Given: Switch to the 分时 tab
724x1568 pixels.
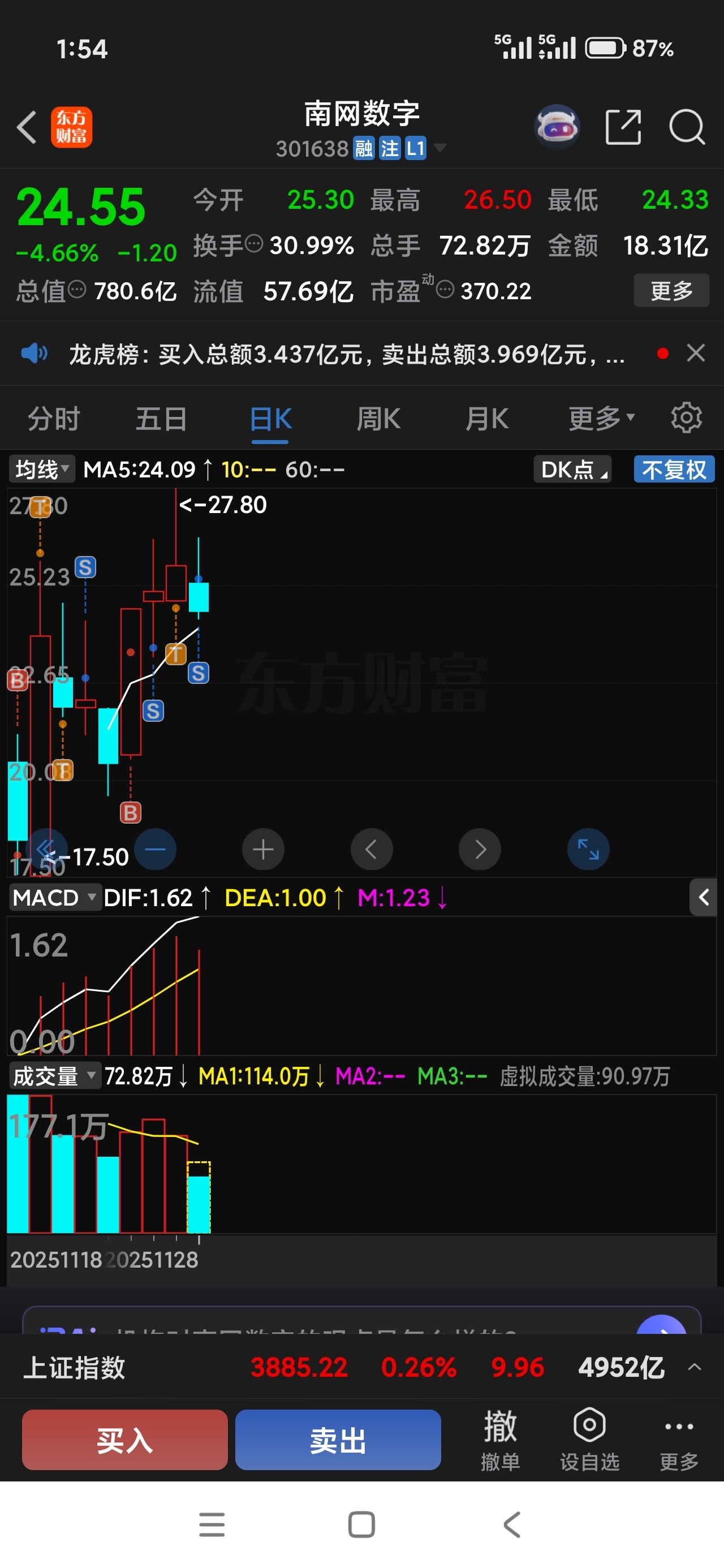Looking at the screenshot, I should (54, 418).
